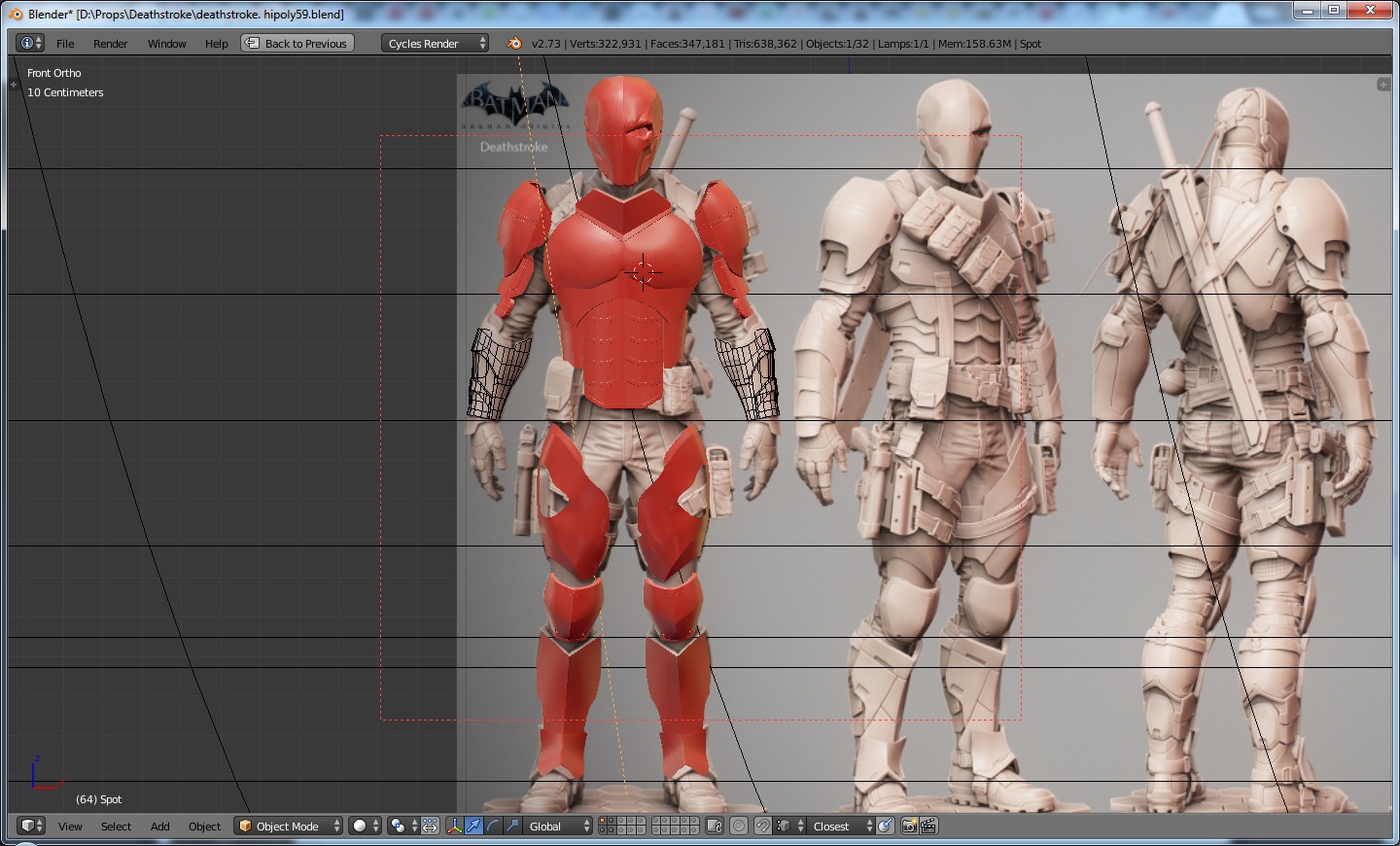Open the Closest snap target dropdown
Image resolution: width=1400 pixels, height=846 pixels.
pos(841,826)
